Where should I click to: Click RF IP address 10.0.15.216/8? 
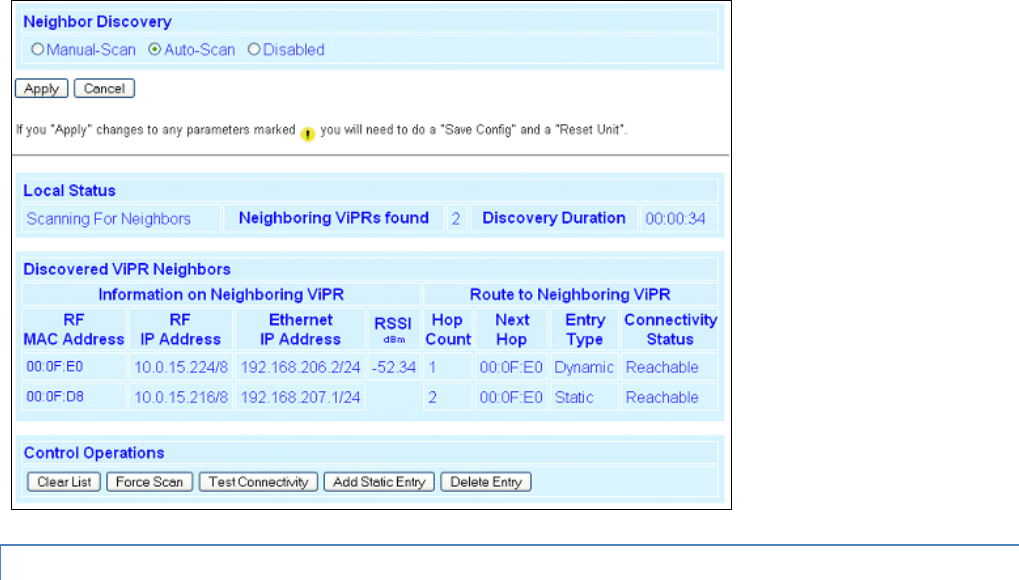(181, 397)
